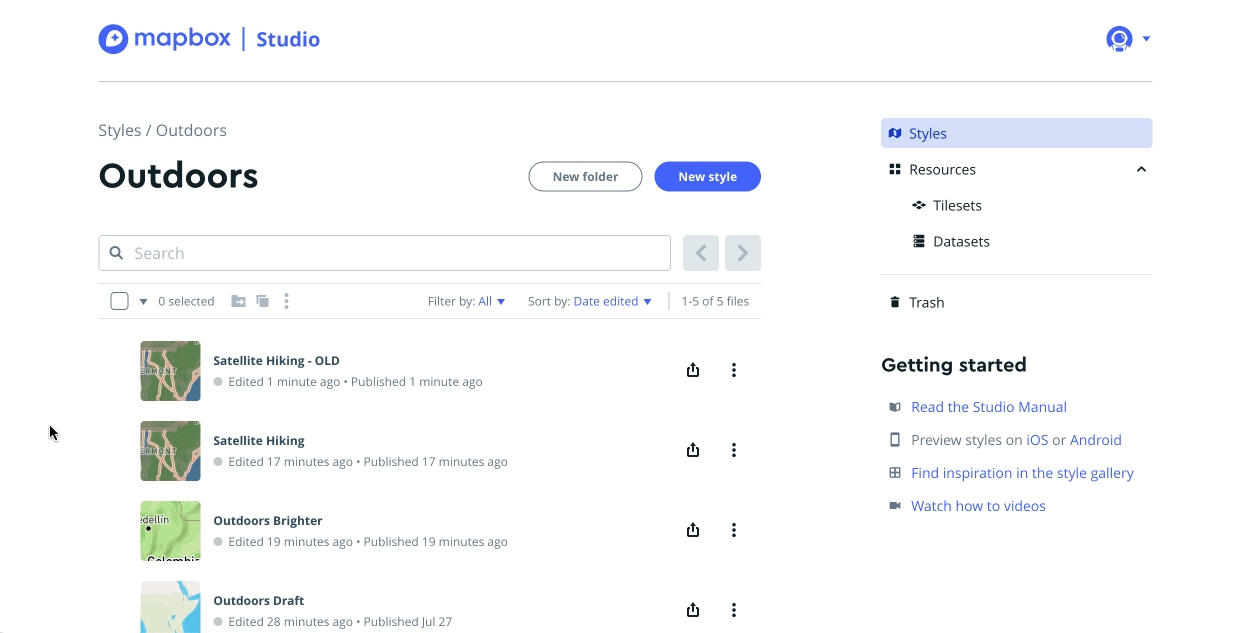Viewport: 1256px width, 633px height.
Task: Click the New style button
Action: 707,177
